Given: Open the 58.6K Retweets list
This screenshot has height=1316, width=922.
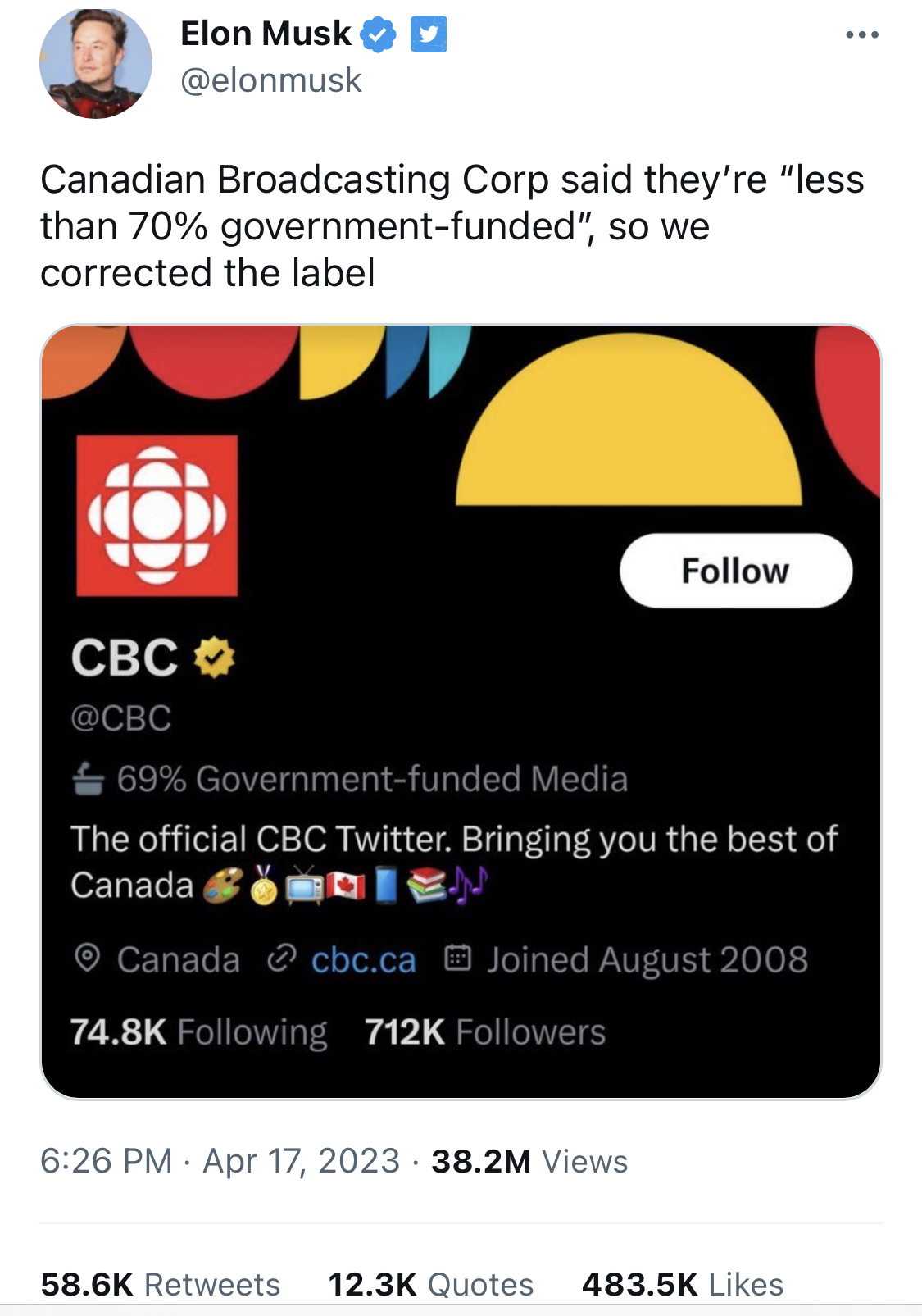Looking at the screenshot, I should (161, 1284).
